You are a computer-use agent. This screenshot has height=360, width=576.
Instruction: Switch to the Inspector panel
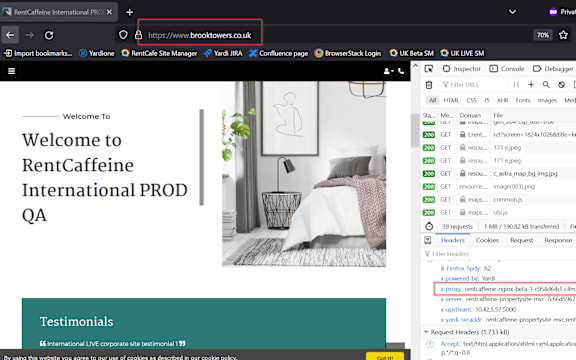pos(462,69)
